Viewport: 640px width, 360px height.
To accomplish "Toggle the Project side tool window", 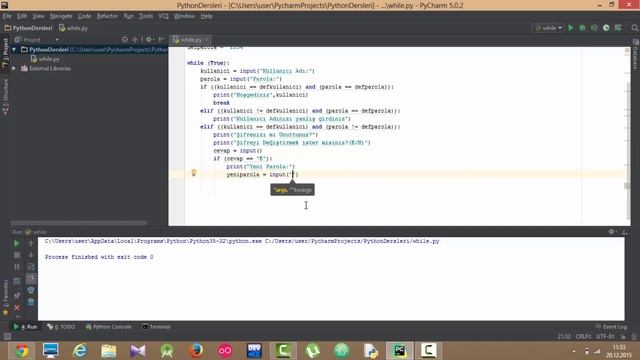I will click(5, 53).
